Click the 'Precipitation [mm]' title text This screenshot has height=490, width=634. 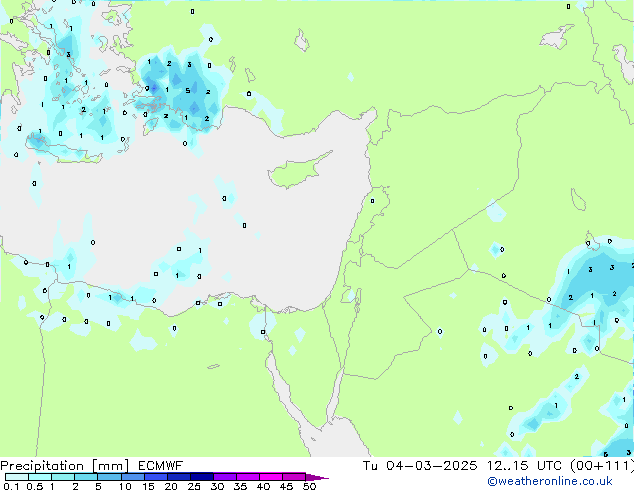(x=65, y=466)
